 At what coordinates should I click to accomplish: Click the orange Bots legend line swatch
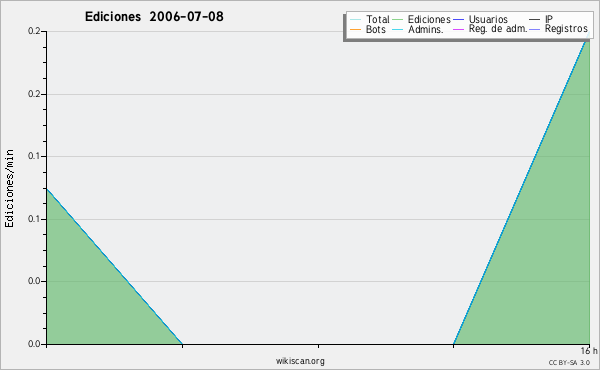coord(355,29)
